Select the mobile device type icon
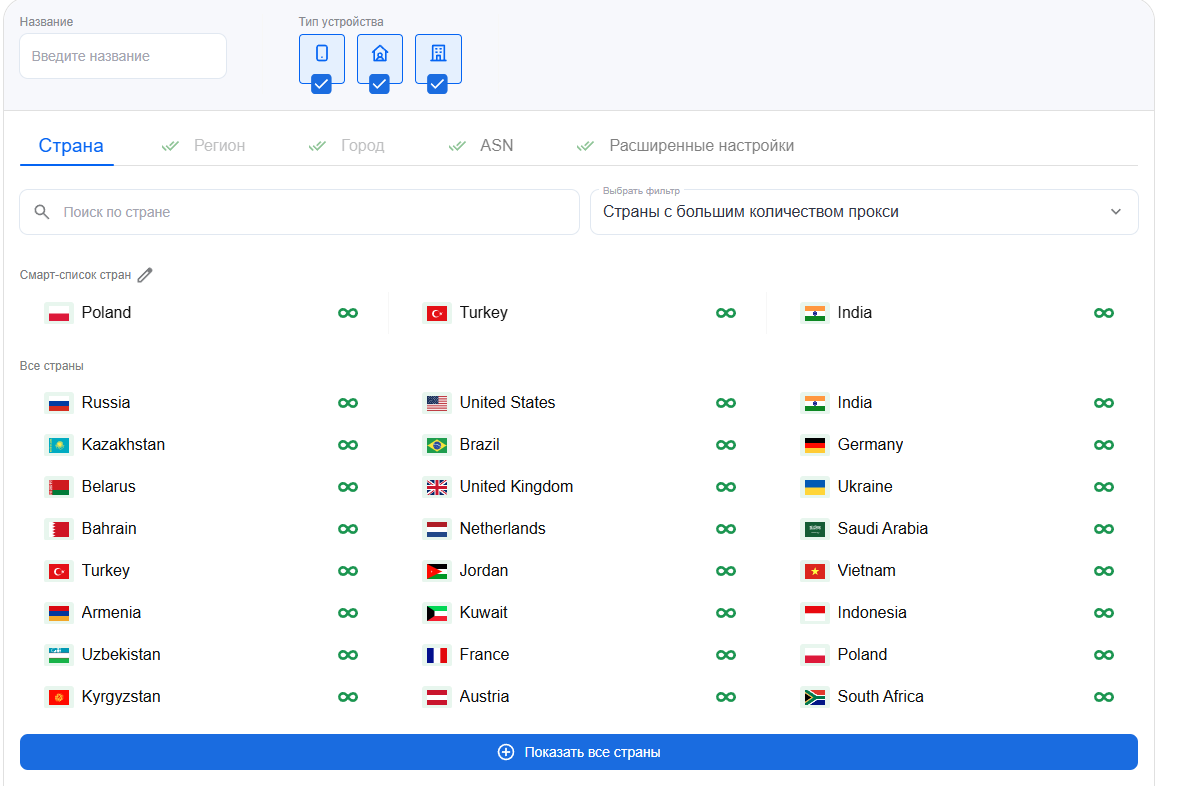The height and width of the screenshot is (786, 1177). click(321, 54)
